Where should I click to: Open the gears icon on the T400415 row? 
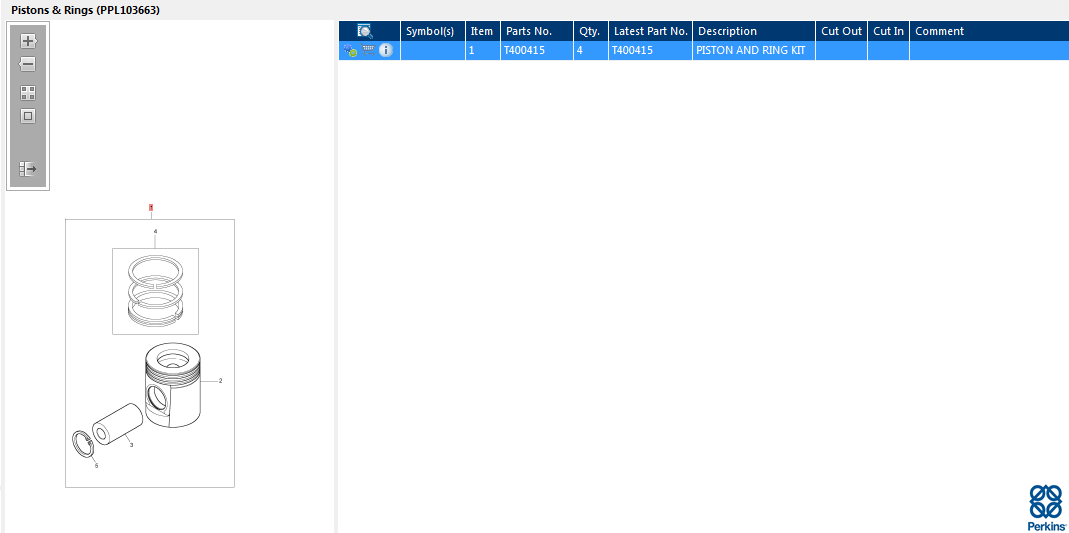click(x=350, y=50)
